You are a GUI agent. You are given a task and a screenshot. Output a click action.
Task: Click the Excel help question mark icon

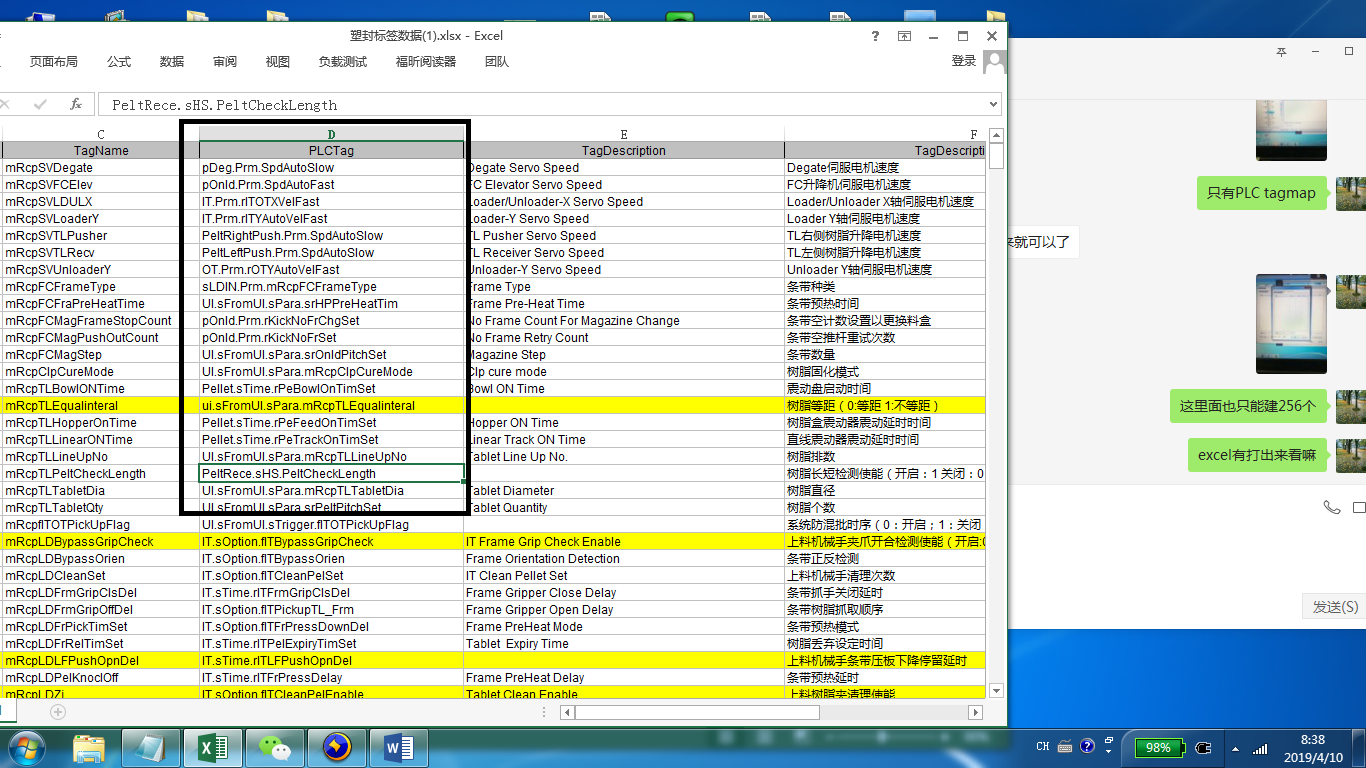(875, 36)
